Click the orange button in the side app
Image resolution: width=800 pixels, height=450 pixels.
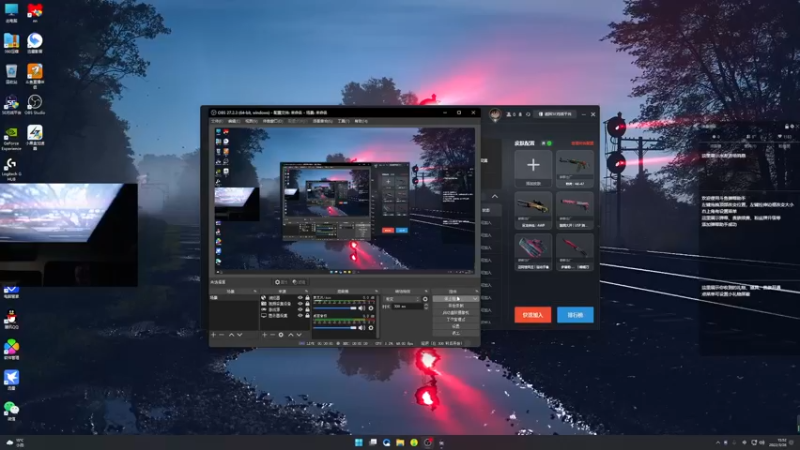coord(532,315)
